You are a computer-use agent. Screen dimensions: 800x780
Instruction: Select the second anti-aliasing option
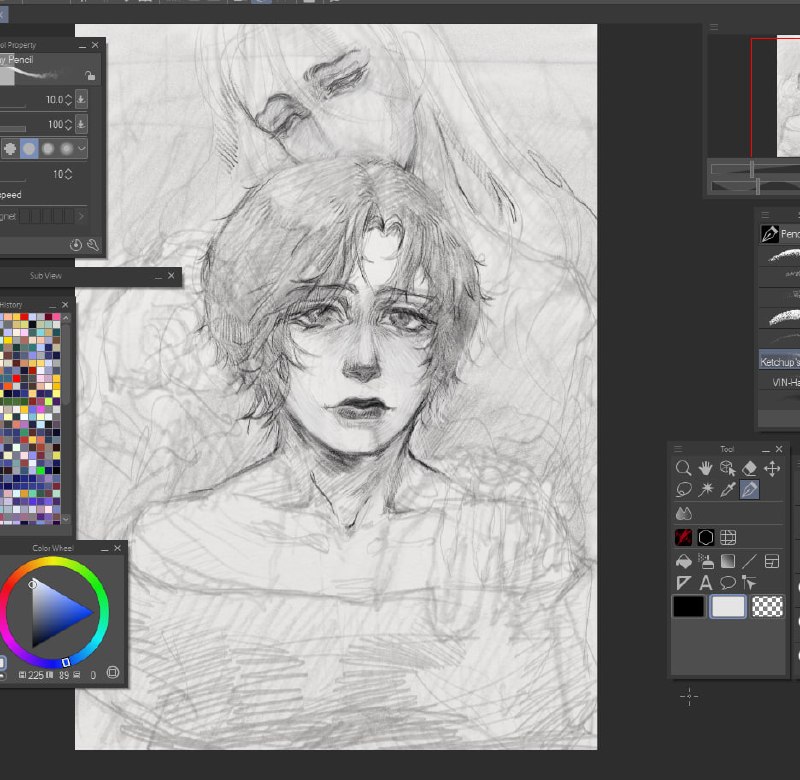pyautogui.click(x=29, y=148)
